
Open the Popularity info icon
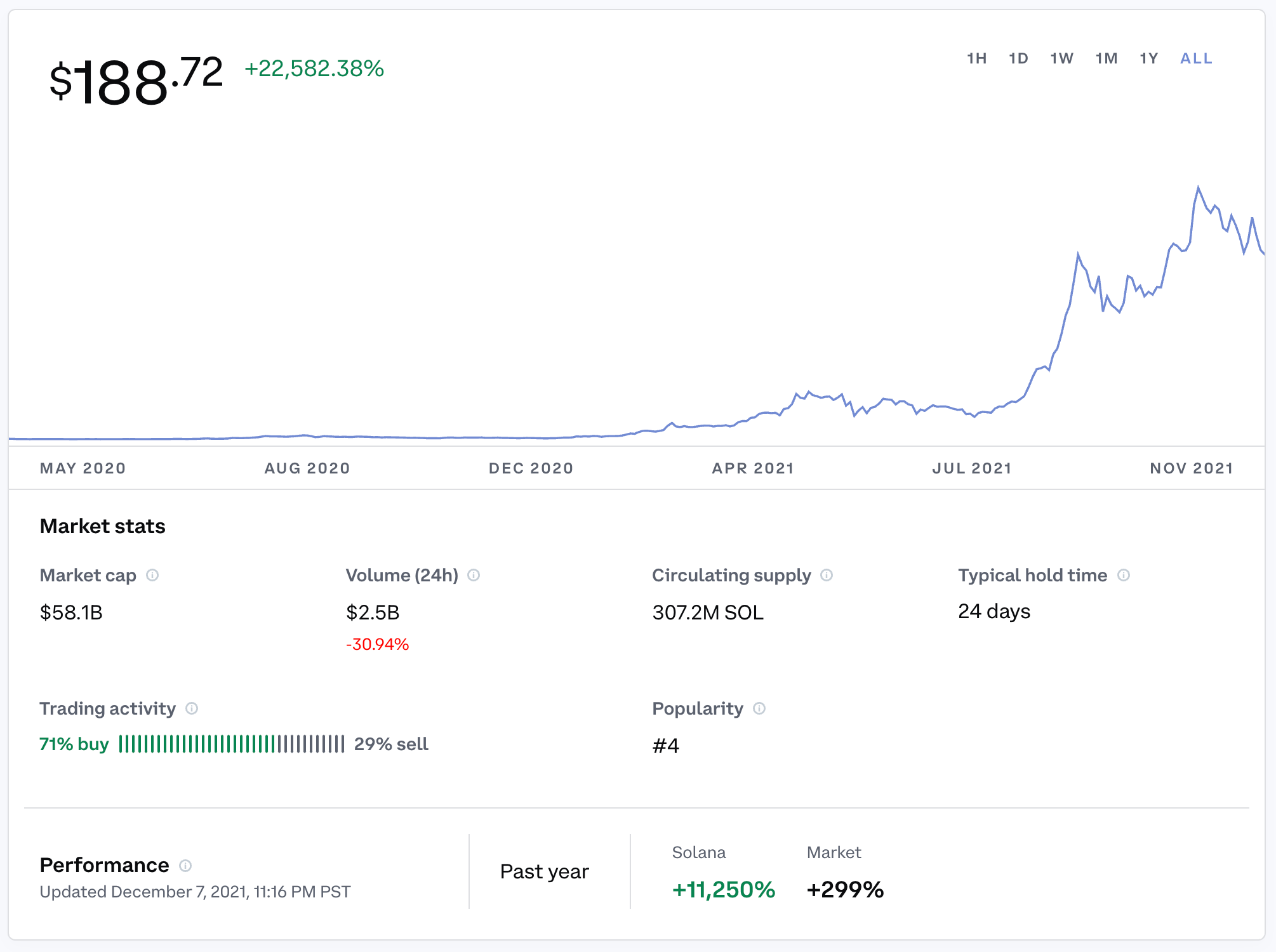pos(759,708)
